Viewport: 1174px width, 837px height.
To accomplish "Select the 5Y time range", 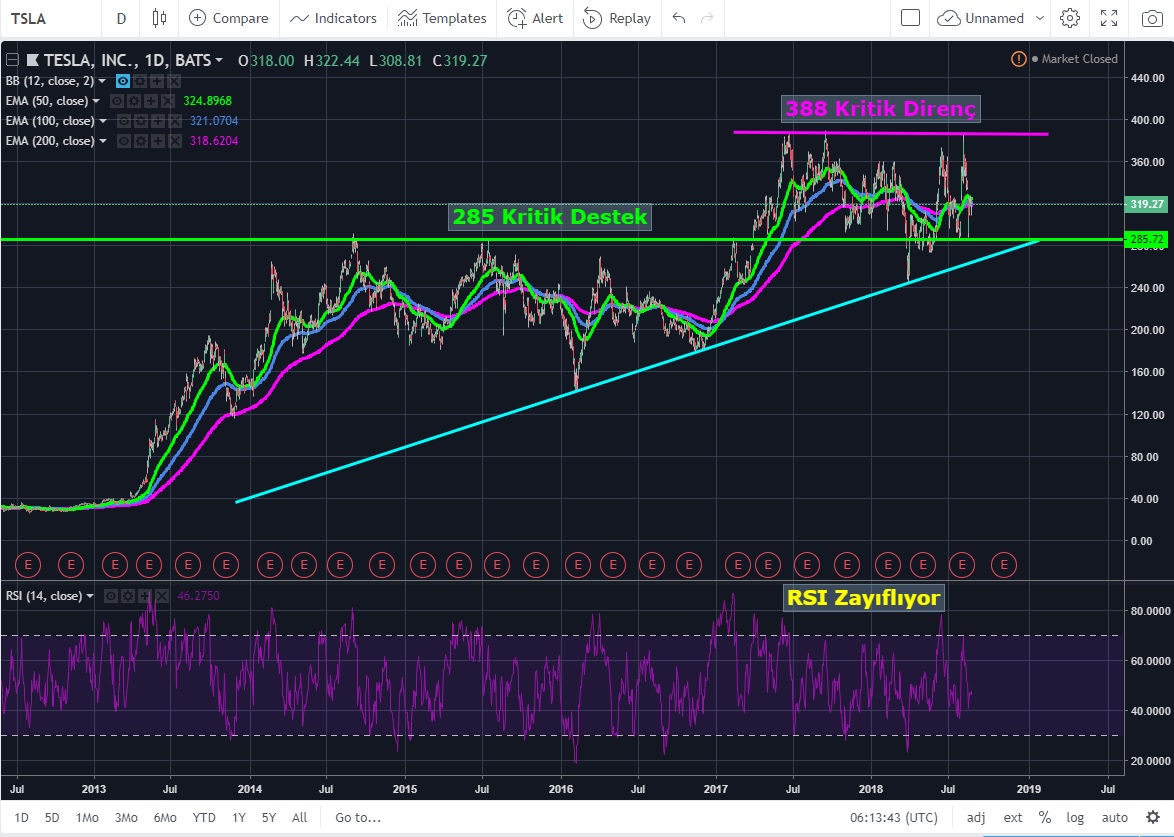I will pos(269,818).
